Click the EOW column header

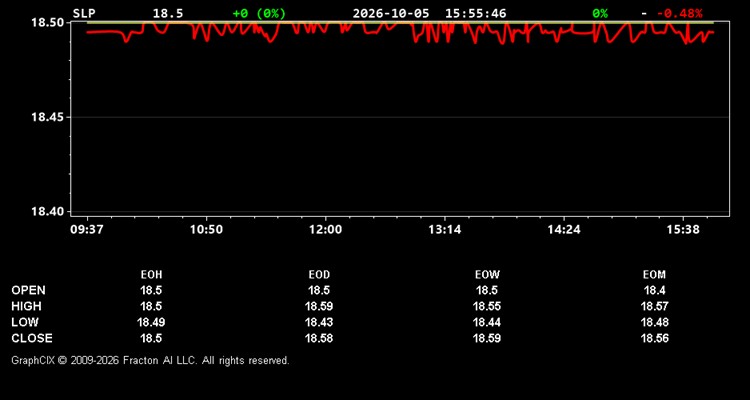[x=487, y=275]
